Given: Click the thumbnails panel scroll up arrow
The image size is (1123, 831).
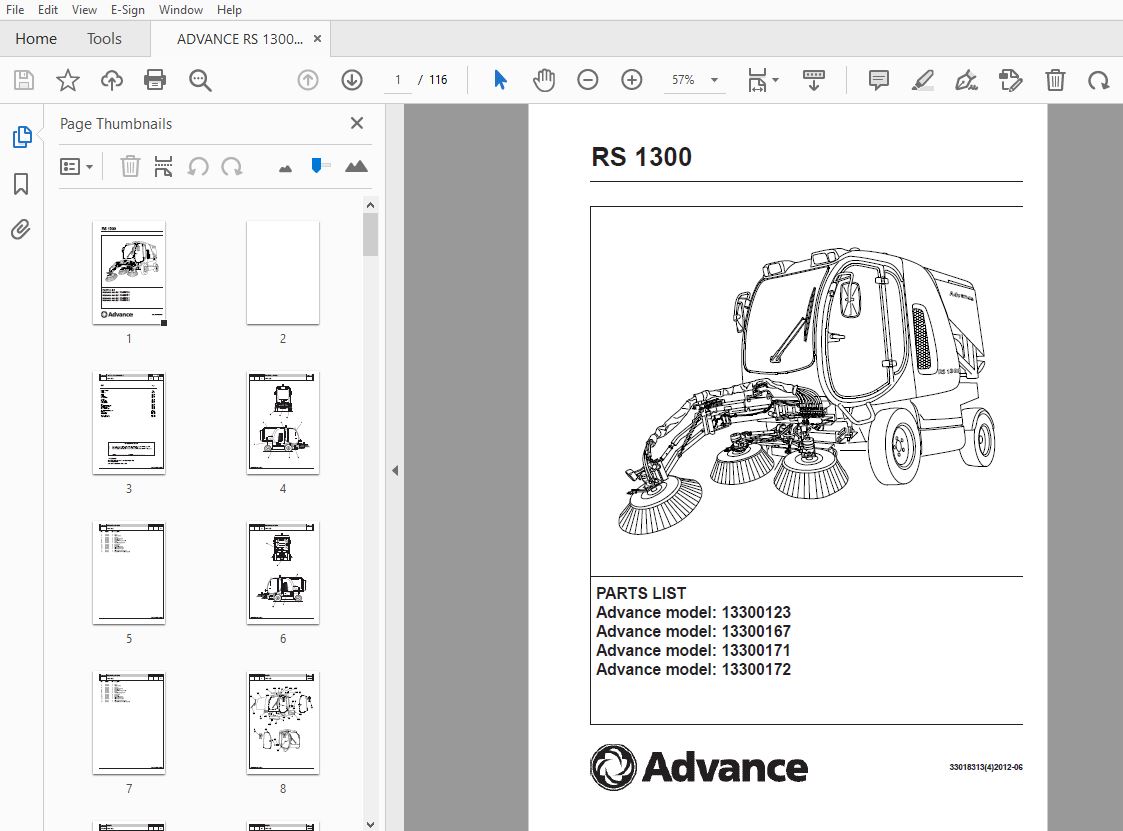Looking at the screenshot, I should point(370,205).
